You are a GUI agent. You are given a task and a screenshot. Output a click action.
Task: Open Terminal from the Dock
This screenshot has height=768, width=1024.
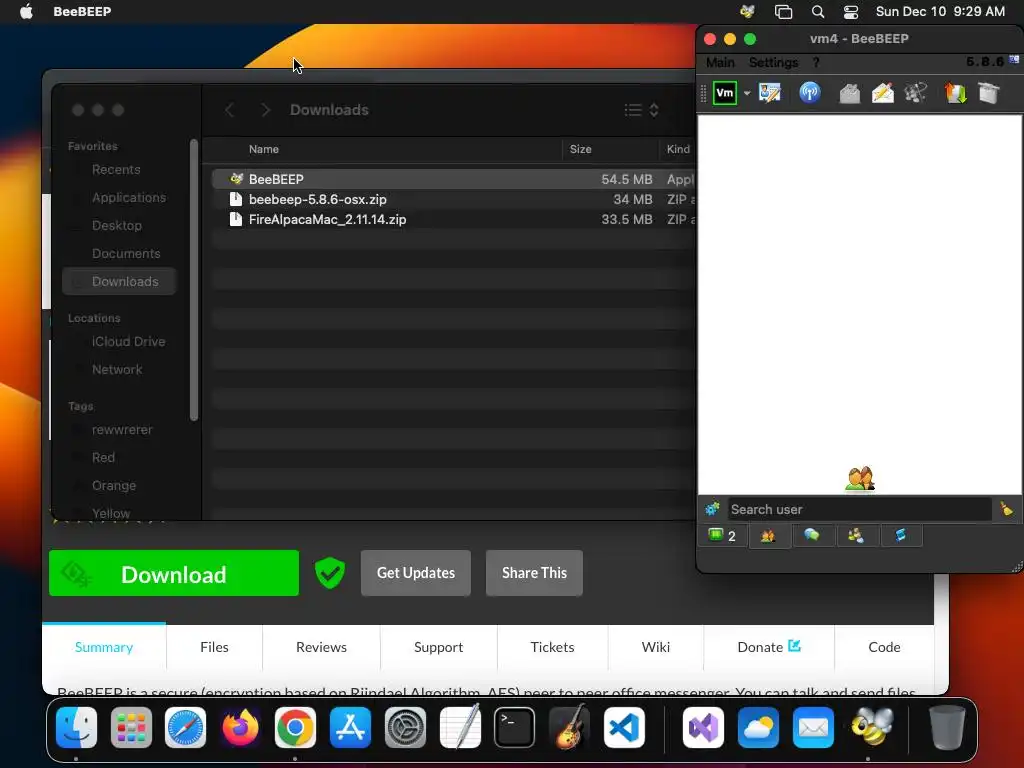click(x=514, y=728)
